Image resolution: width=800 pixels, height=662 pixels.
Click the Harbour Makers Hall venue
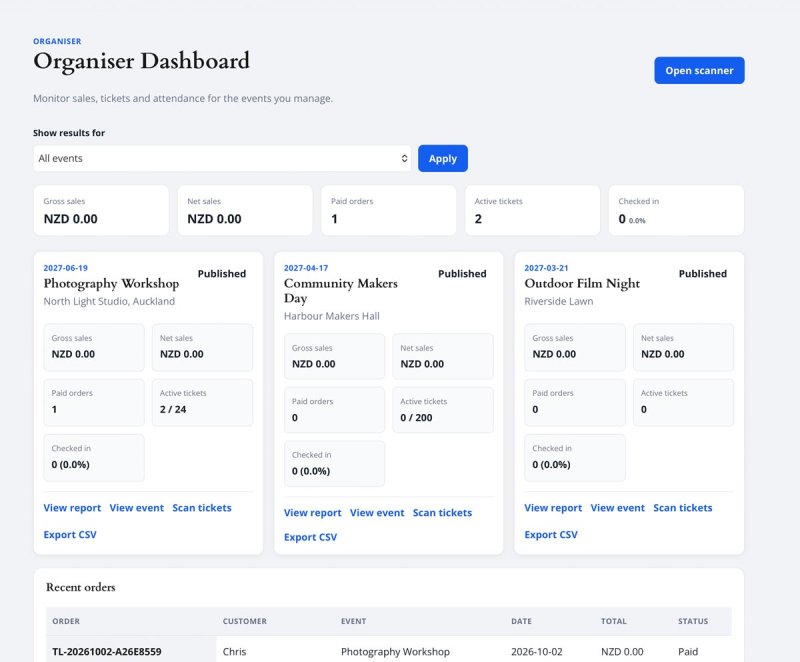(332, 316)
